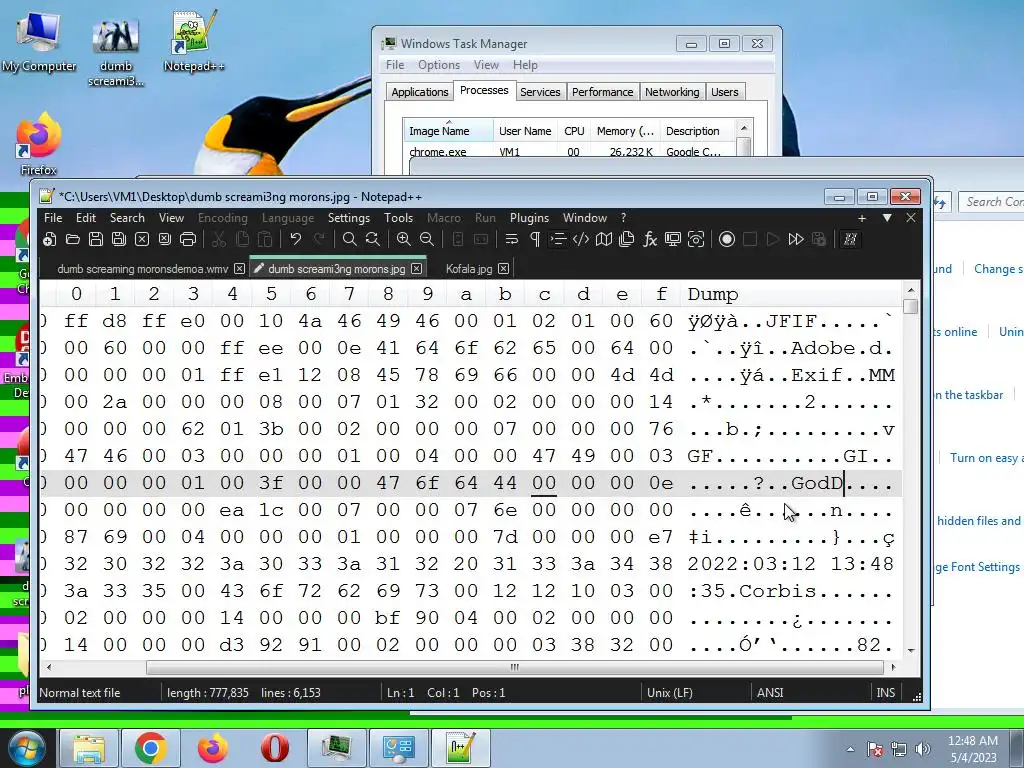Click the hidden files and link
This screenshot has width=1024, height=768.
point(978,520)
